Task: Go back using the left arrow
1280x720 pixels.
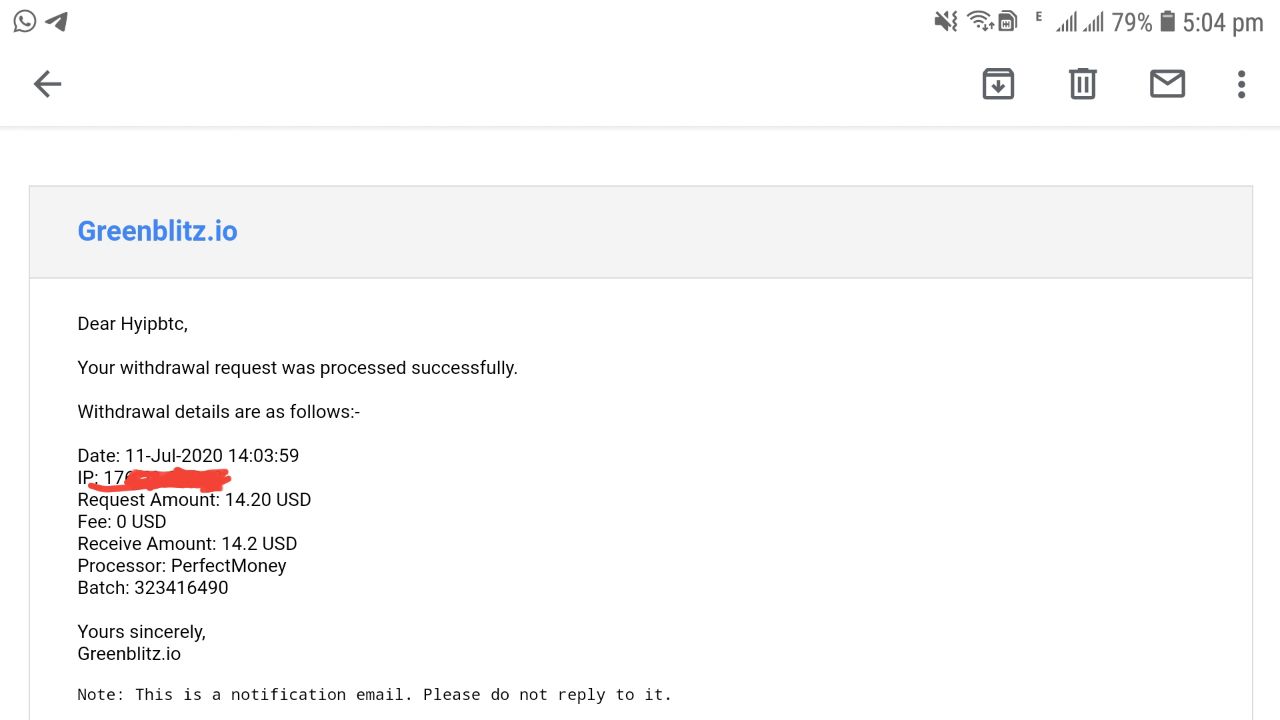Action: pyautogui.click(x=47, y=84)
